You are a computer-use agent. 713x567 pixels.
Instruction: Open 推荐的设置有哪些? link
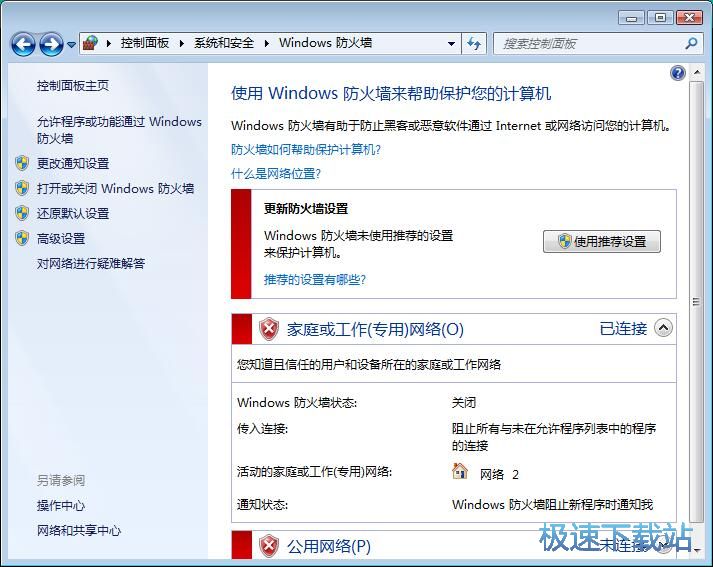[x=315, y=279]
